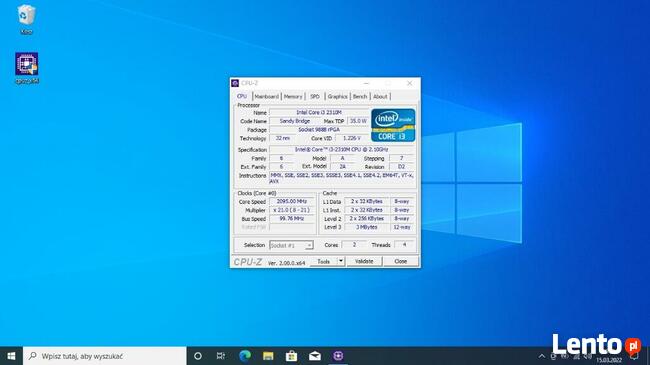
Task: Open the Mail app from taskbar
Action: 315,356
